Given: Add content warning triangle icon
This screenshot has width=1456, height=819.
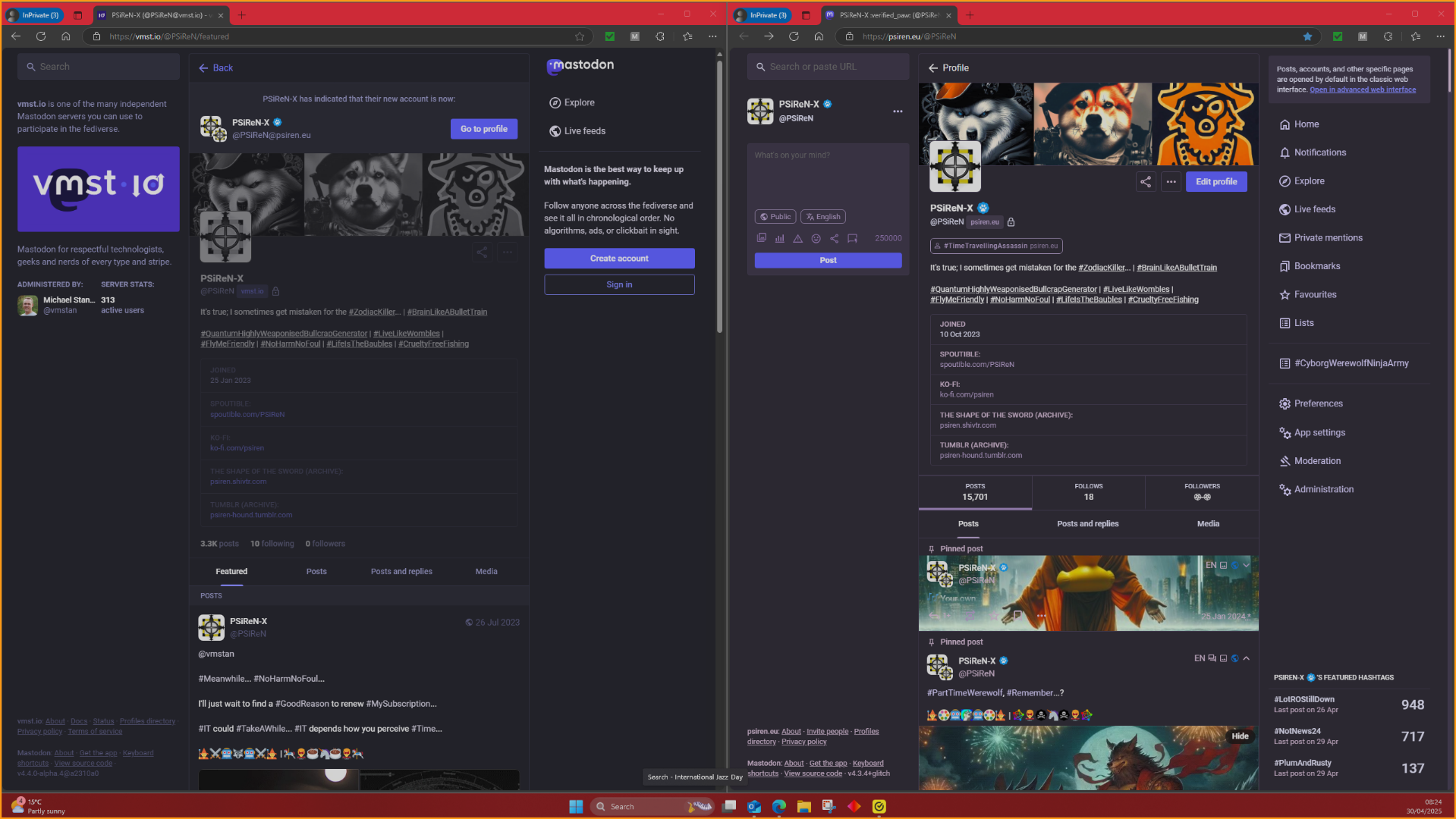Looking at the screenshot, I should coord(797,238).
